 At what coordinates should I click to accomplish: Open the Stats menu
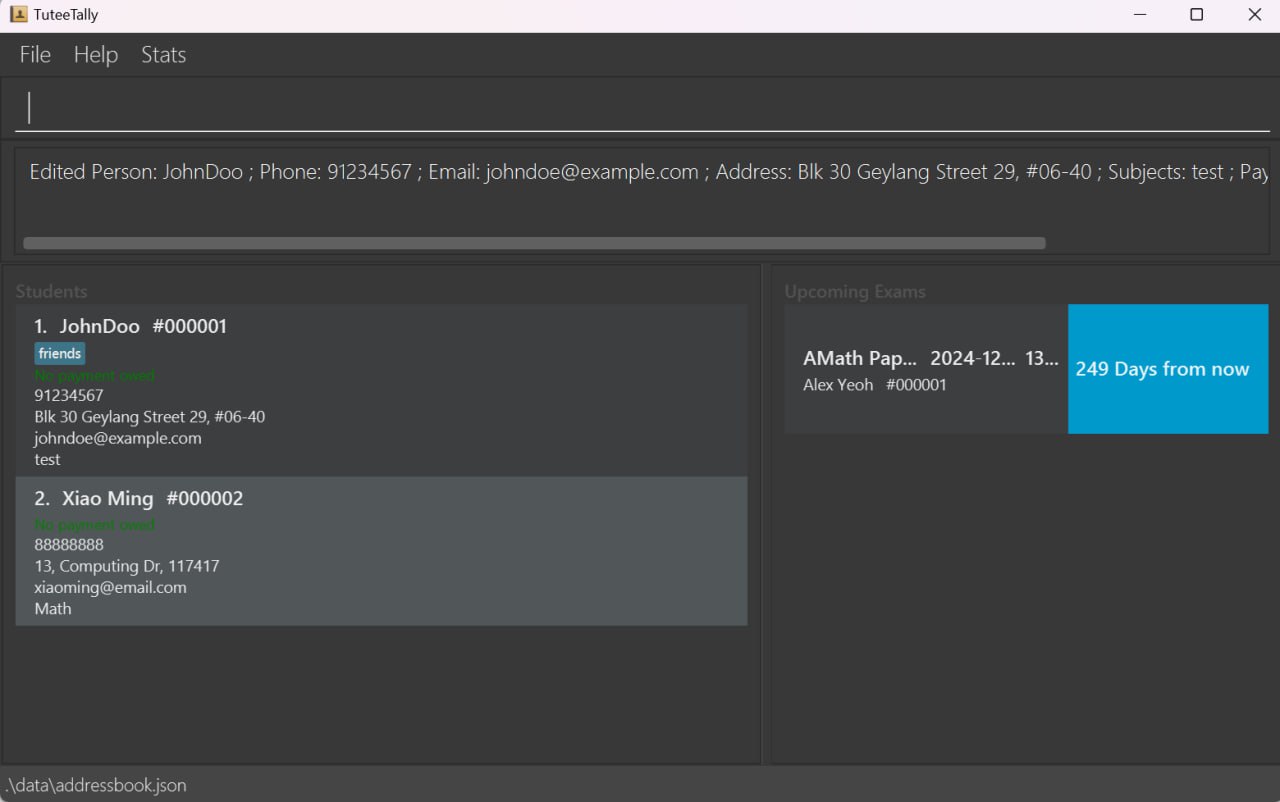163,55
